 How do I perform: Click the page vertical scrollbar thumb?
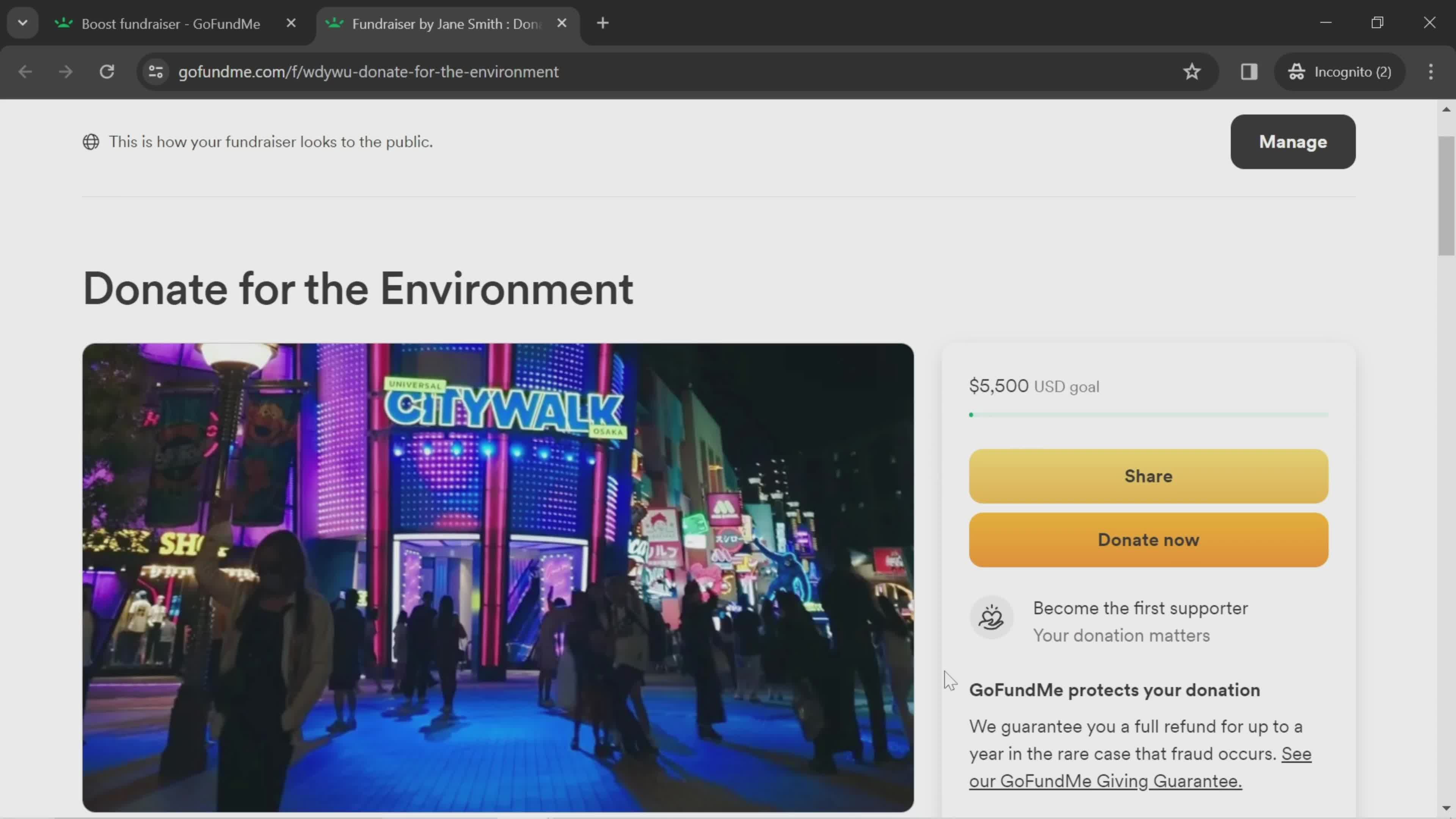point(1447,196)
